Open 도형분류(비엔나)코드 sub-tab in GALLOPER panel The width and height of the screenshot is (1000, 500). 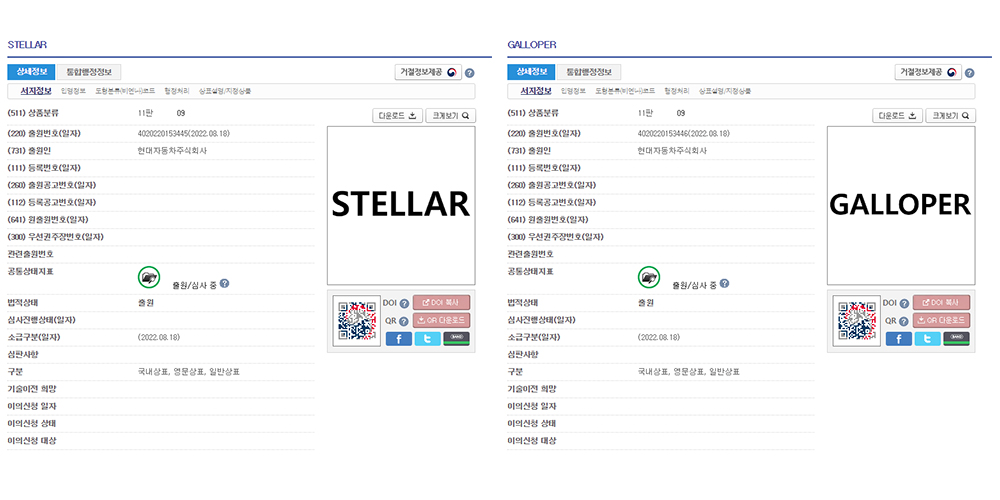click(625, 91)
